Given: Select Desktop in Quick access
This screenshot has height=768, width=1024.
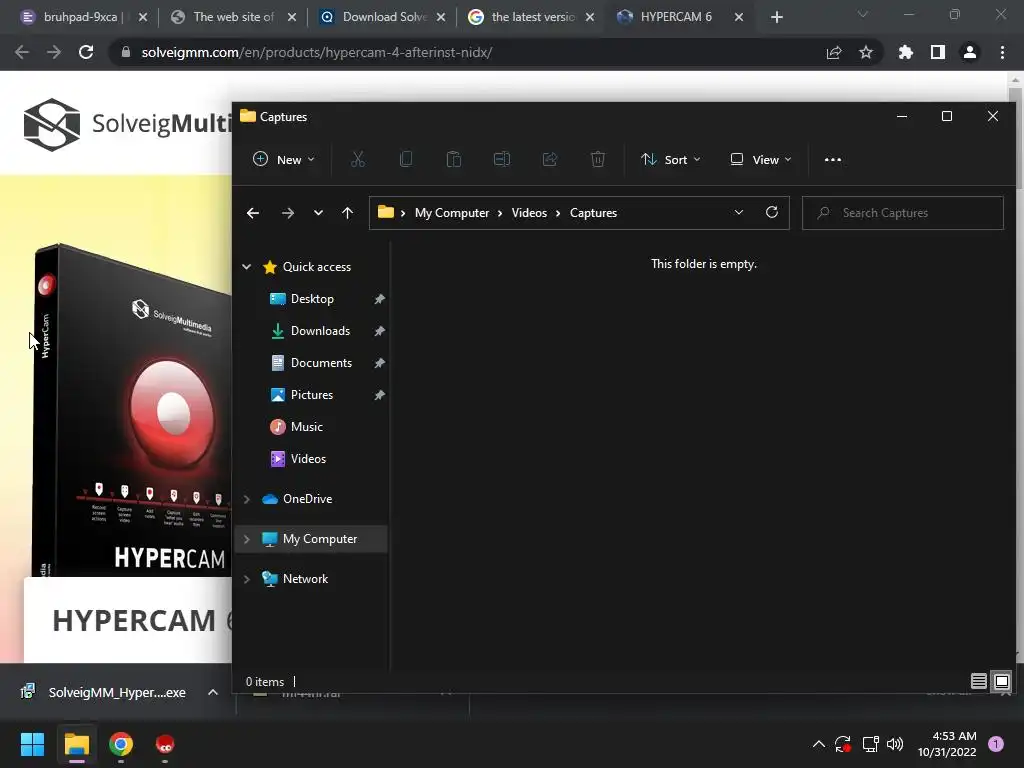Looking at the screenshot, I should (312, 298).
